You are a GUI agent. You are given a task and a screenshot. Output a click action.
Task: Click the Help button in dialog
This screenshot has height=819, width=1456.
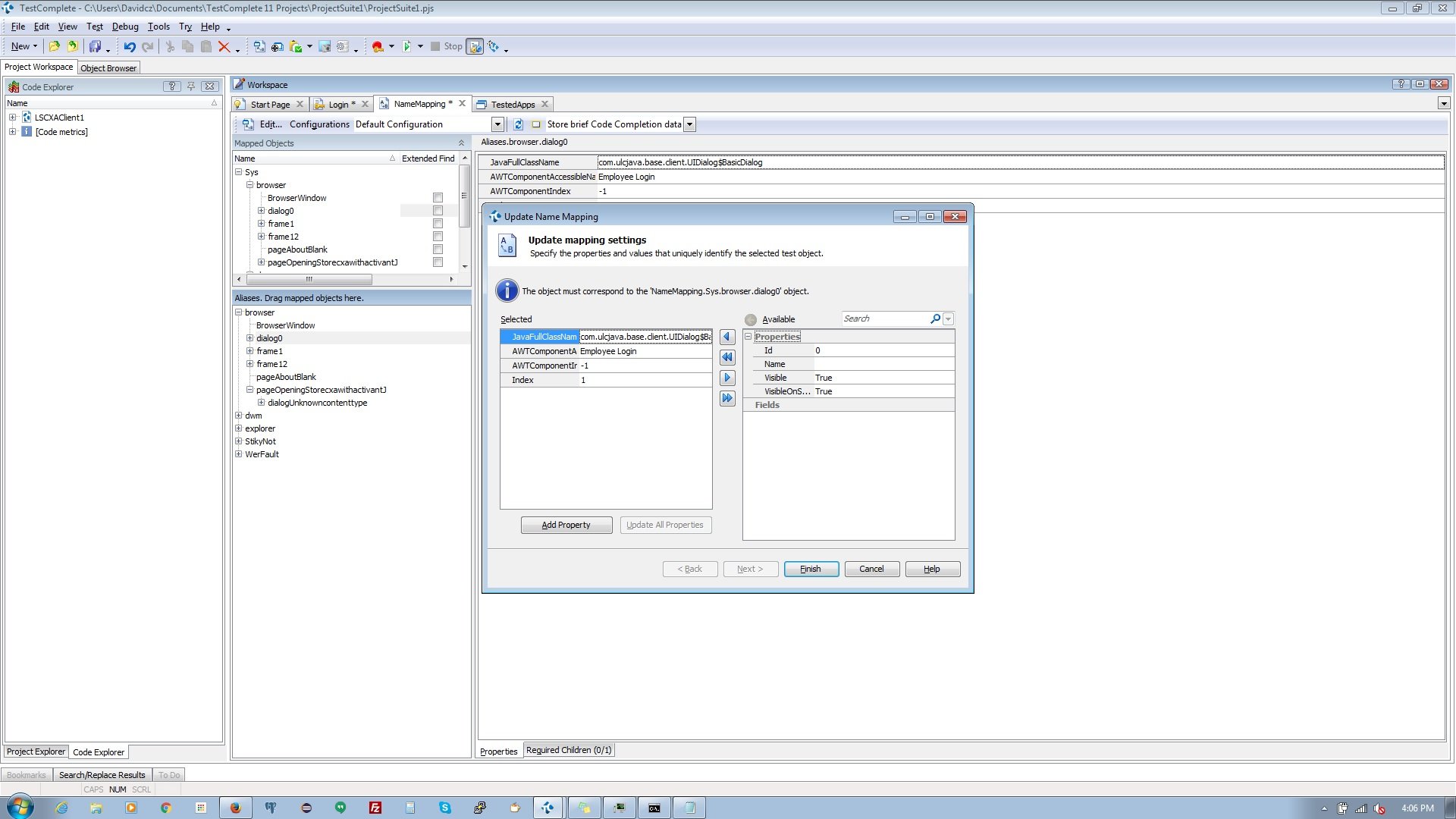(932, 569)
